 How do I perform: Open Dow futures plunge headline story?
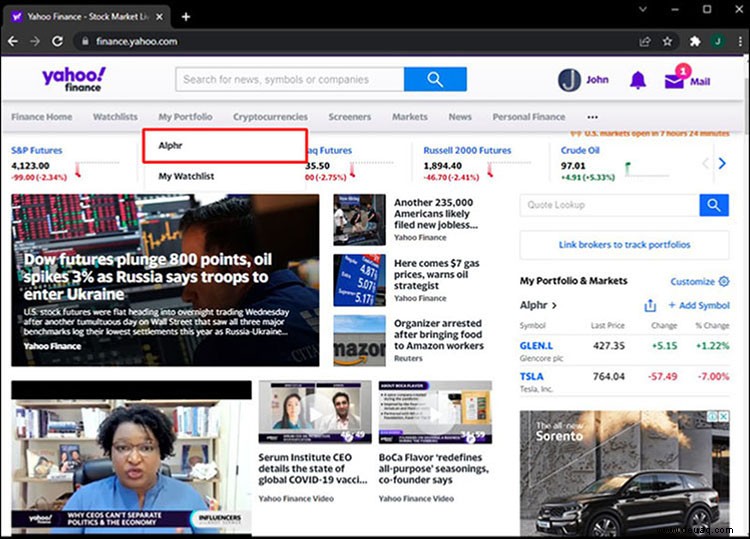(148, 276)
